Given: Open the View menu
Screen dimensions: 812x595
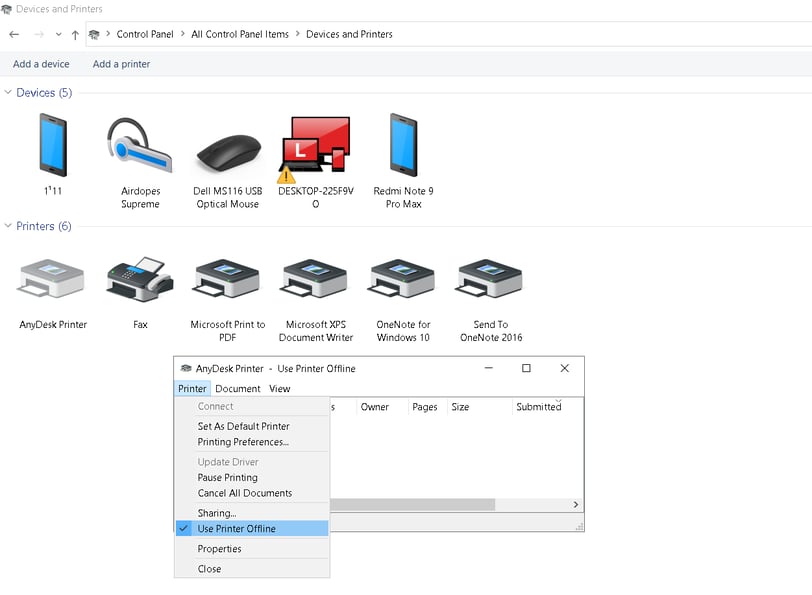Looking at the screenshot, I should coord(280,388).
